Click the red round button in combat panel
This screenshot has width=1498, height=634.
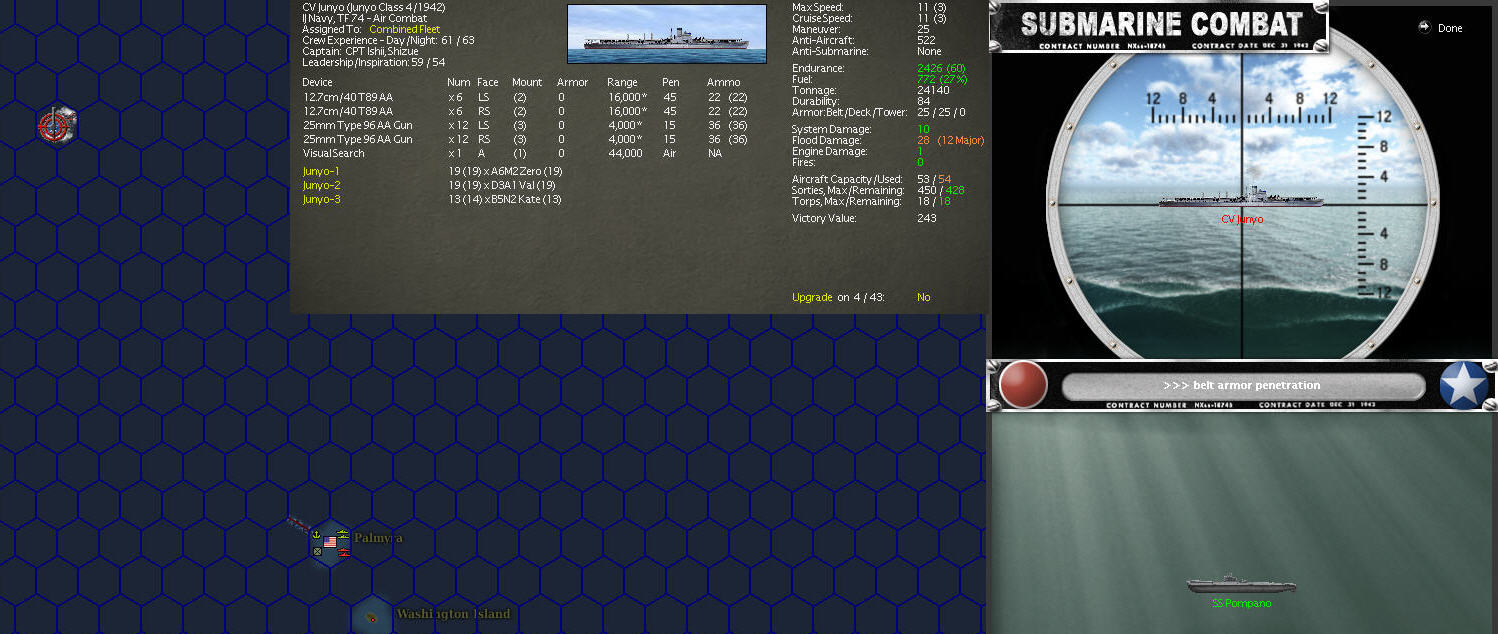(1023, 385)
